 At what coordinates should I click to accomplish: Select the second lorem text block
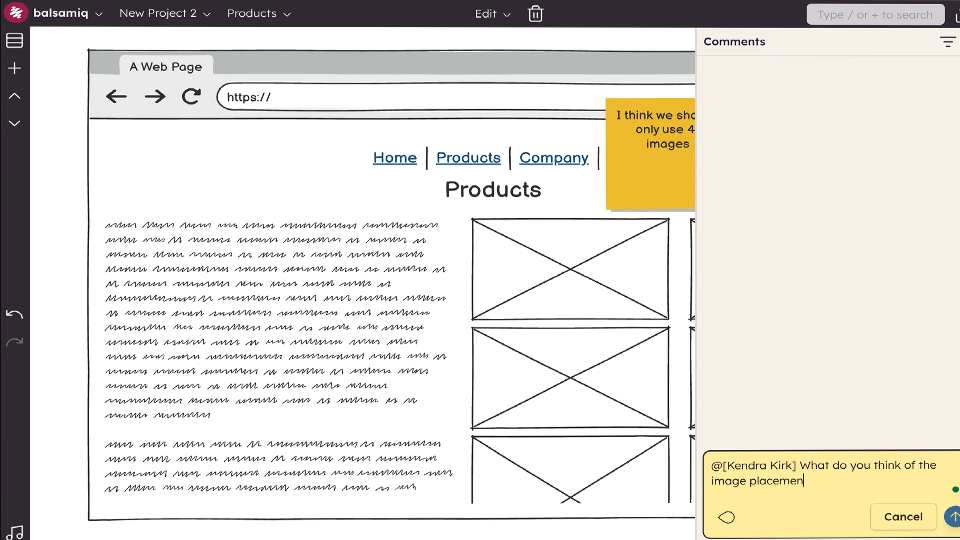pos(279,465)
